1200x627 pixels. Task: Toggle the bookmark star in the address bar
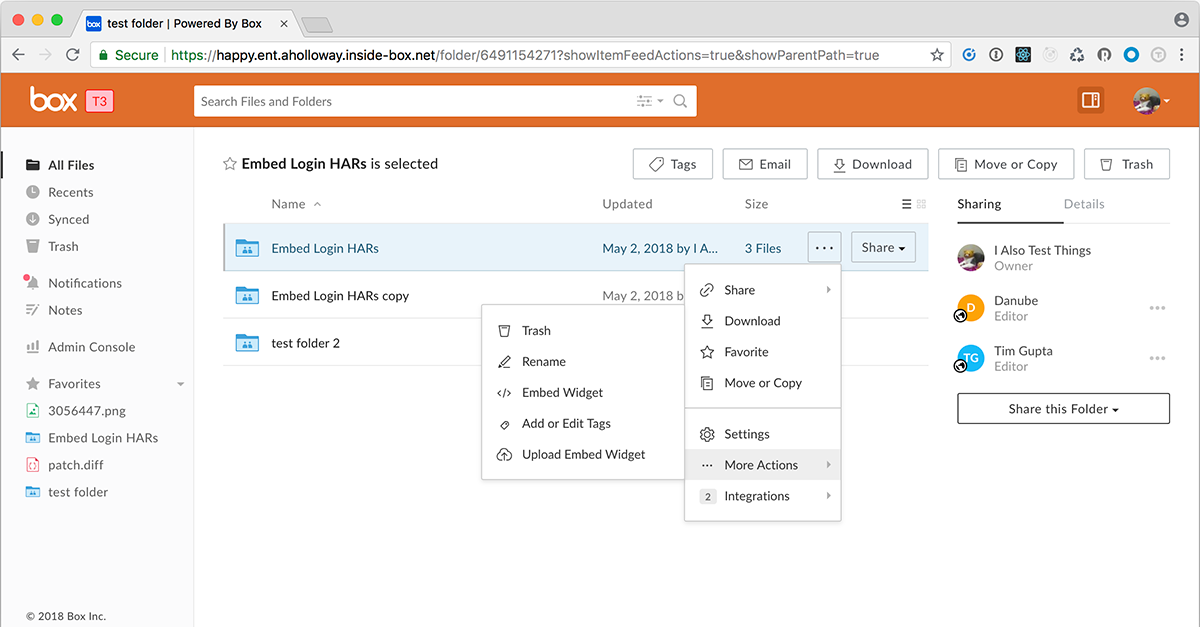point(937,55)
